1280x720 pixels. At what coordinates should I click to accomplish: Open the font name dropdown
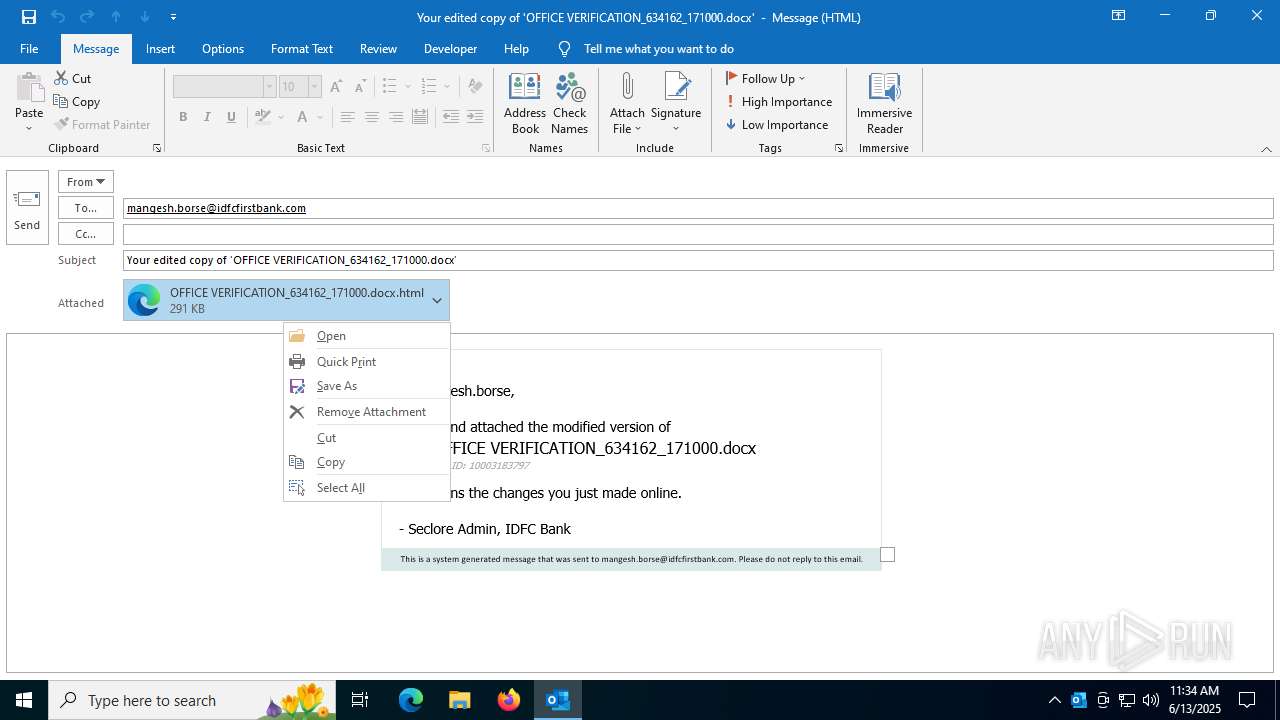coord(269,87)
